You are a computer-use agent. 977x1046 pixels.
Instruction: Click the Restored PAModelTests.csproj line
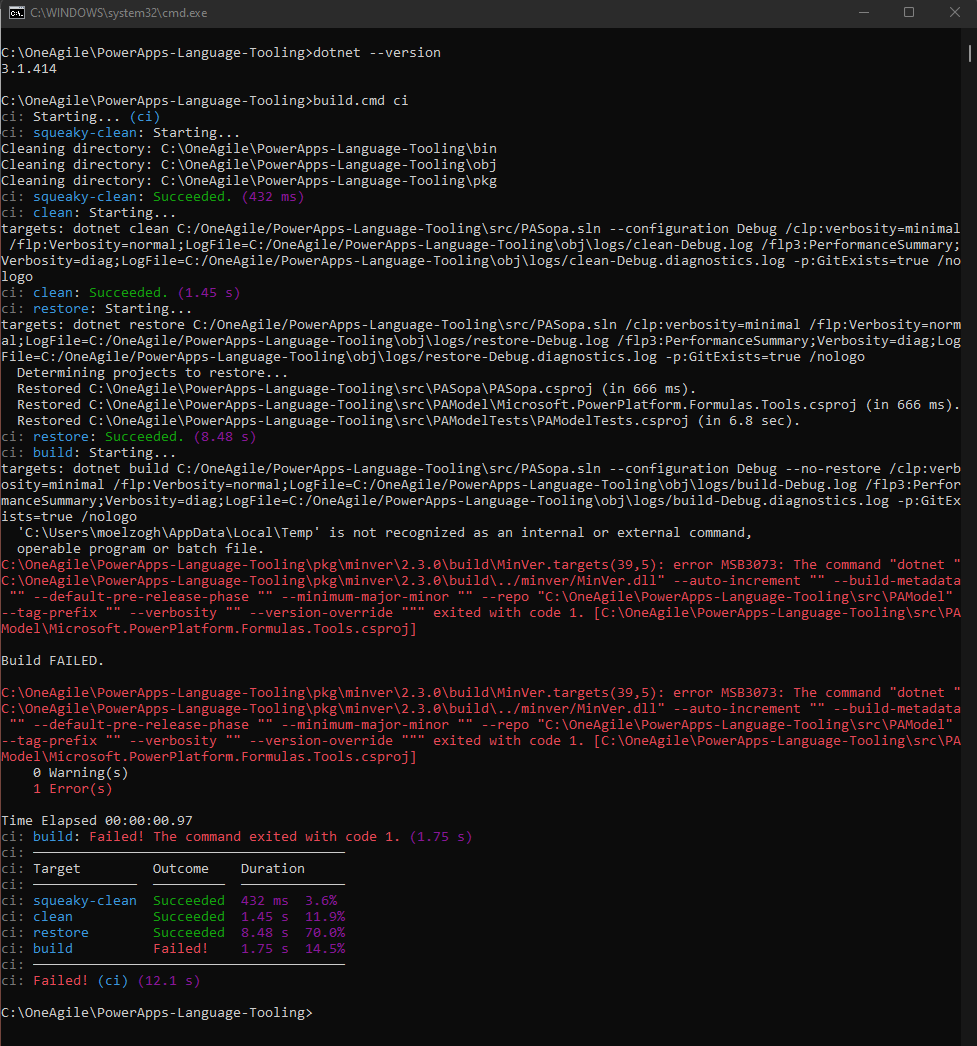tap(408, 421)
